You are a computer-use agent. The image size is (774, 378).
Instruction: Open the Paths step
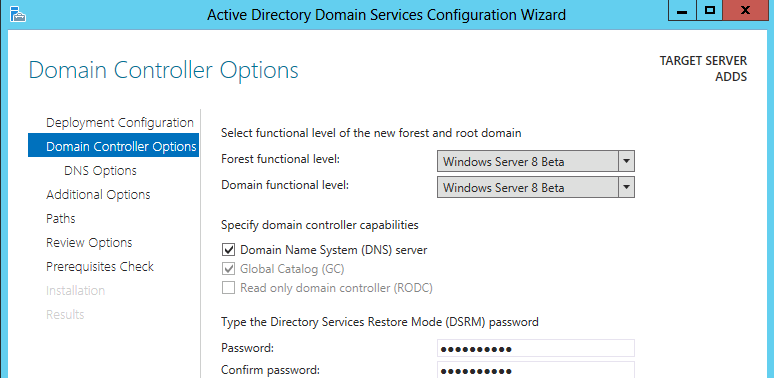(61, 218)
